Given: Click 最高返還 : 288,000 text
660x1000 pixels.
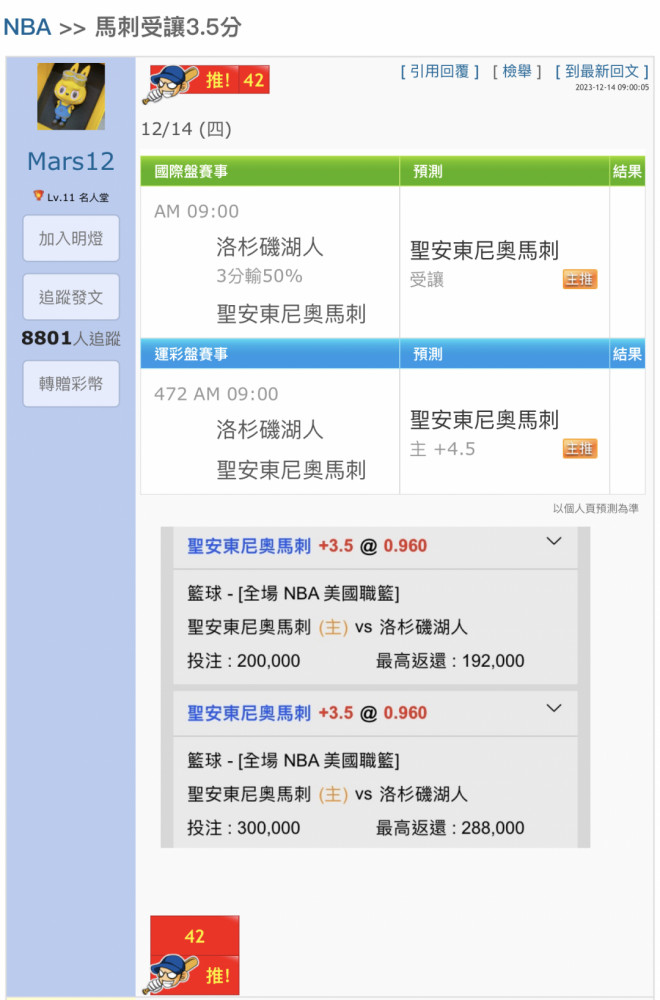Looking at the screenshot, I should 450,827.
